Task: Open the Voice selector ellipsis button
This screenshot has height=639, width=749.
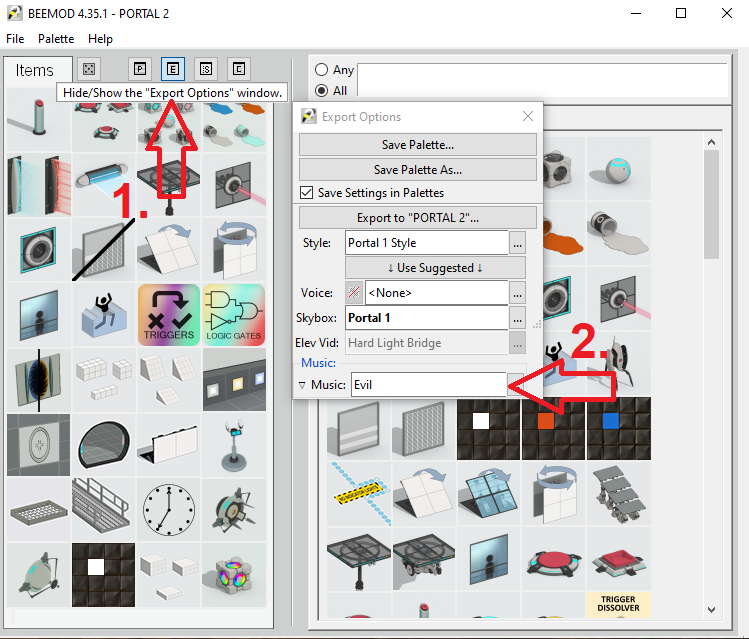Action: (517, 293)
